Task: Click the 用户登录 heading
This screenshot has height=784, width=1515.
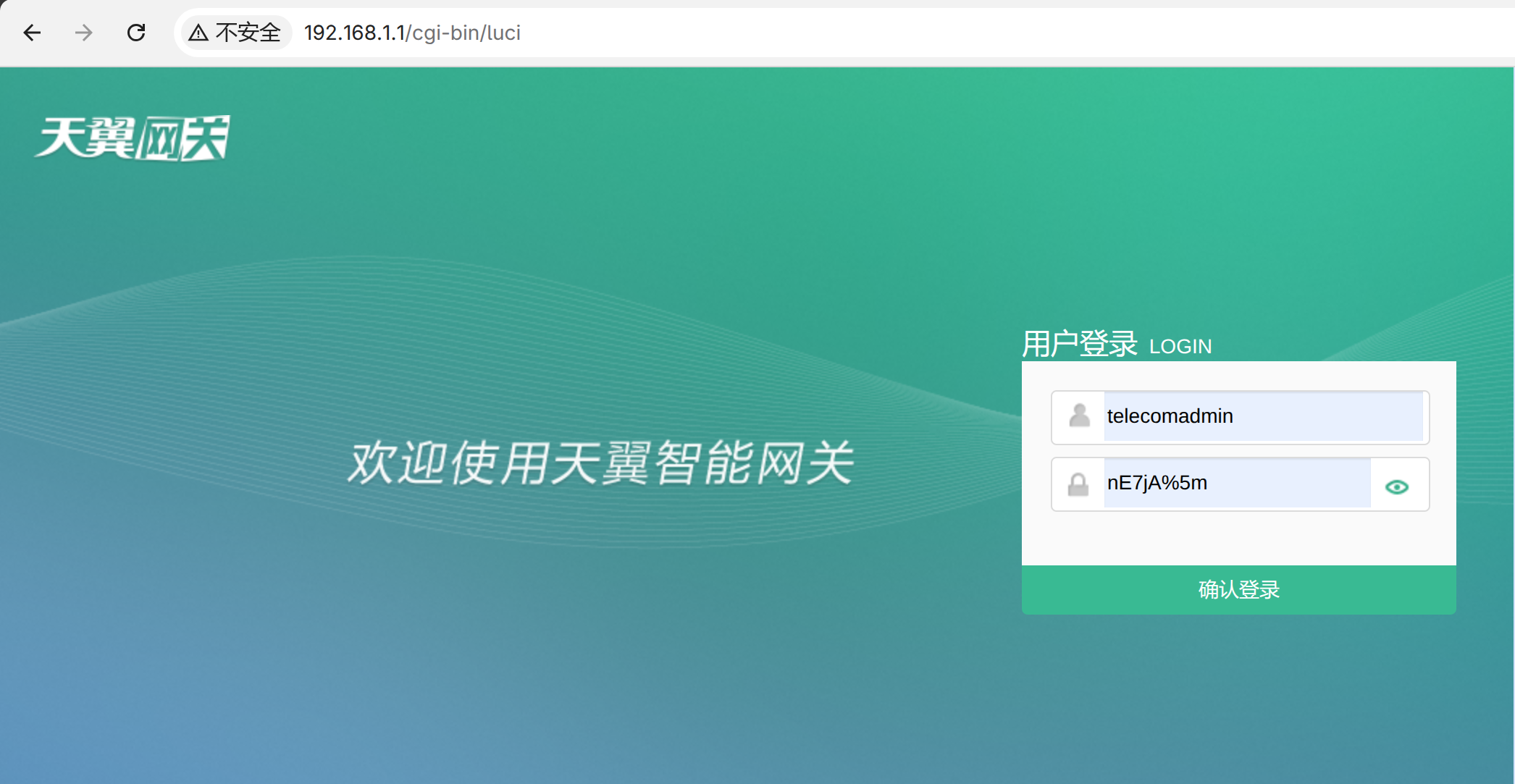Action: [1079, 344]
